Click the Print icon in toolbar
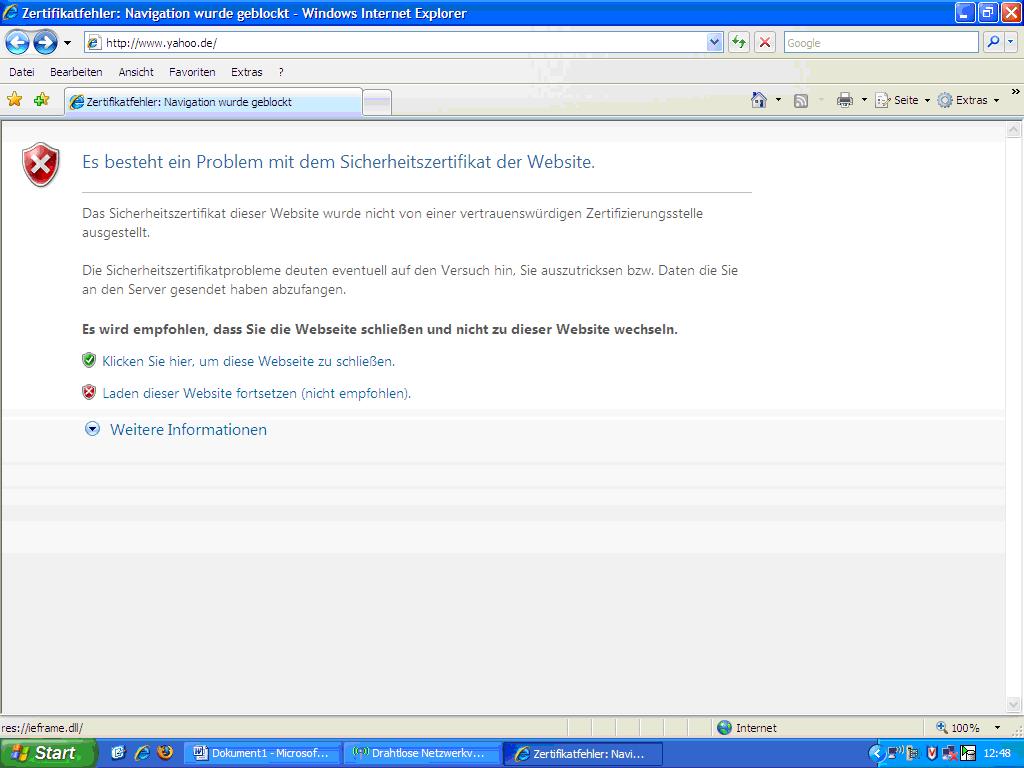The width and height of the screenshot is (1024, 768). point(844,100)
